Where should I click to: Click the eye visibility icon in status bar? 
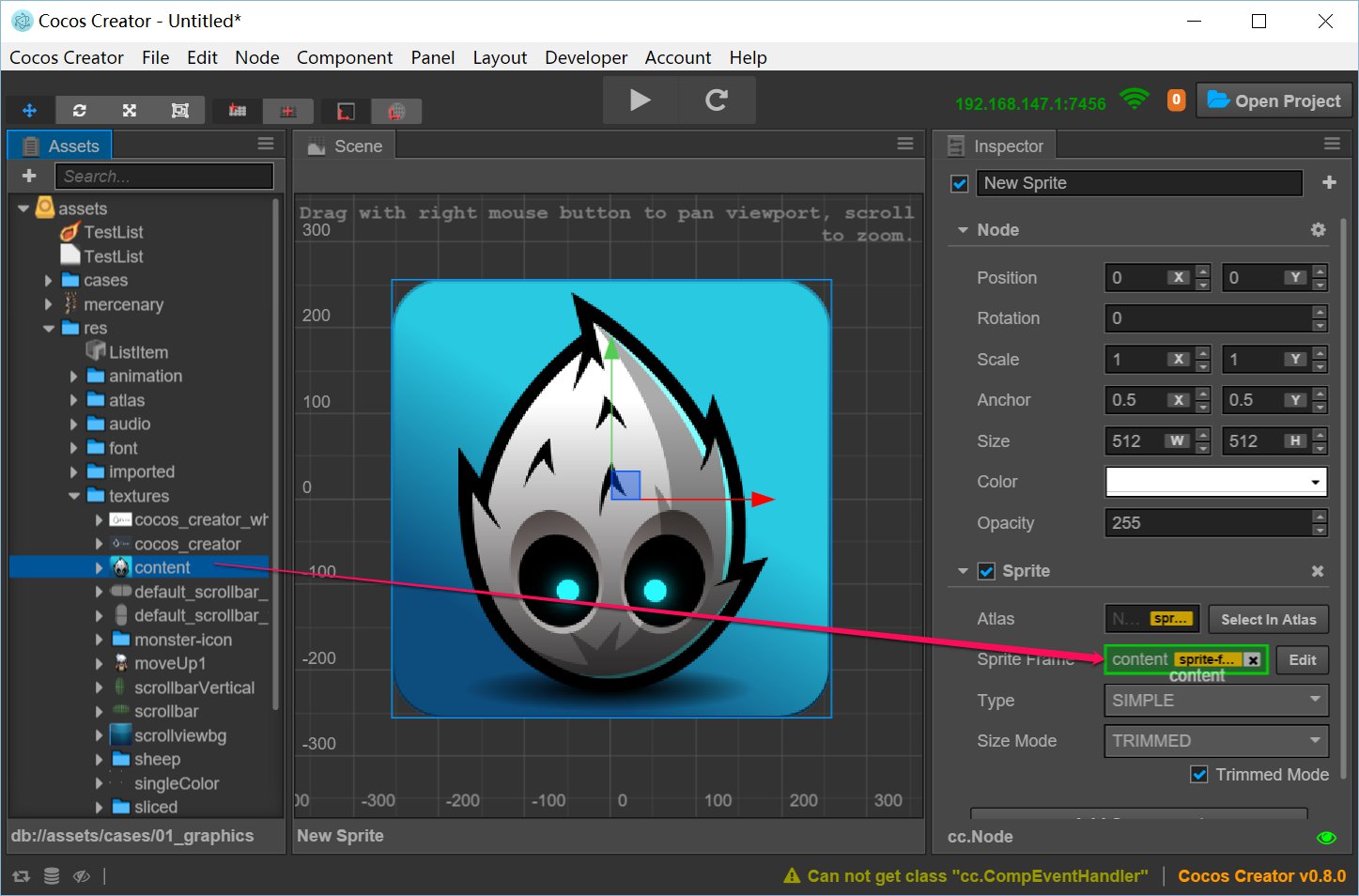(82, 875)
